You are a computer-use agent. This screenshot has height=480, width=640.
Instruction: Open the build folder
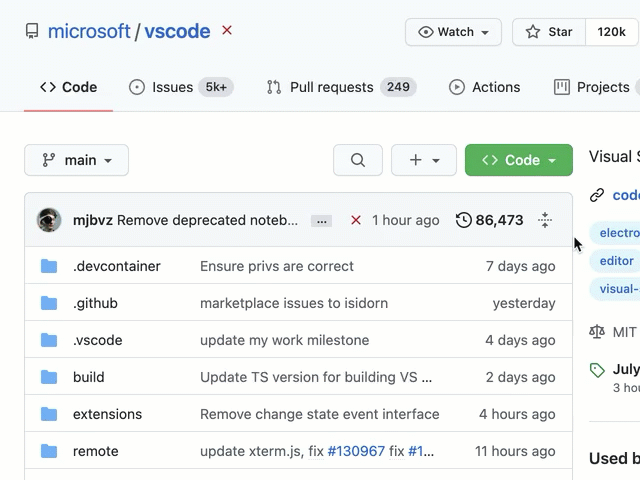pyautogui.click(x=89, y=377)
